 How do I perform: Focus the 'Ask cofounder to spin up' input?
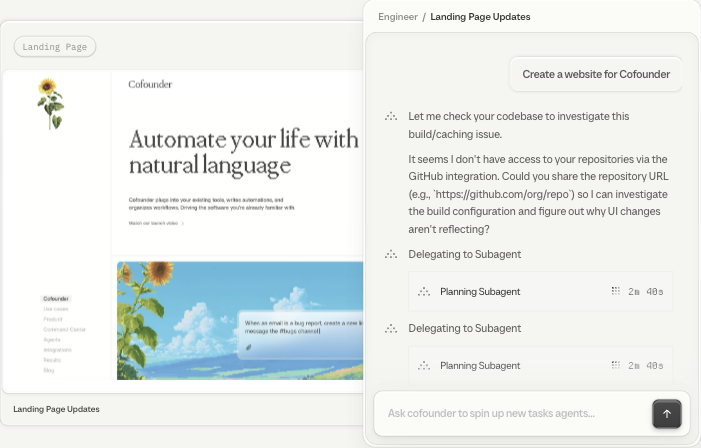[512, 414]
